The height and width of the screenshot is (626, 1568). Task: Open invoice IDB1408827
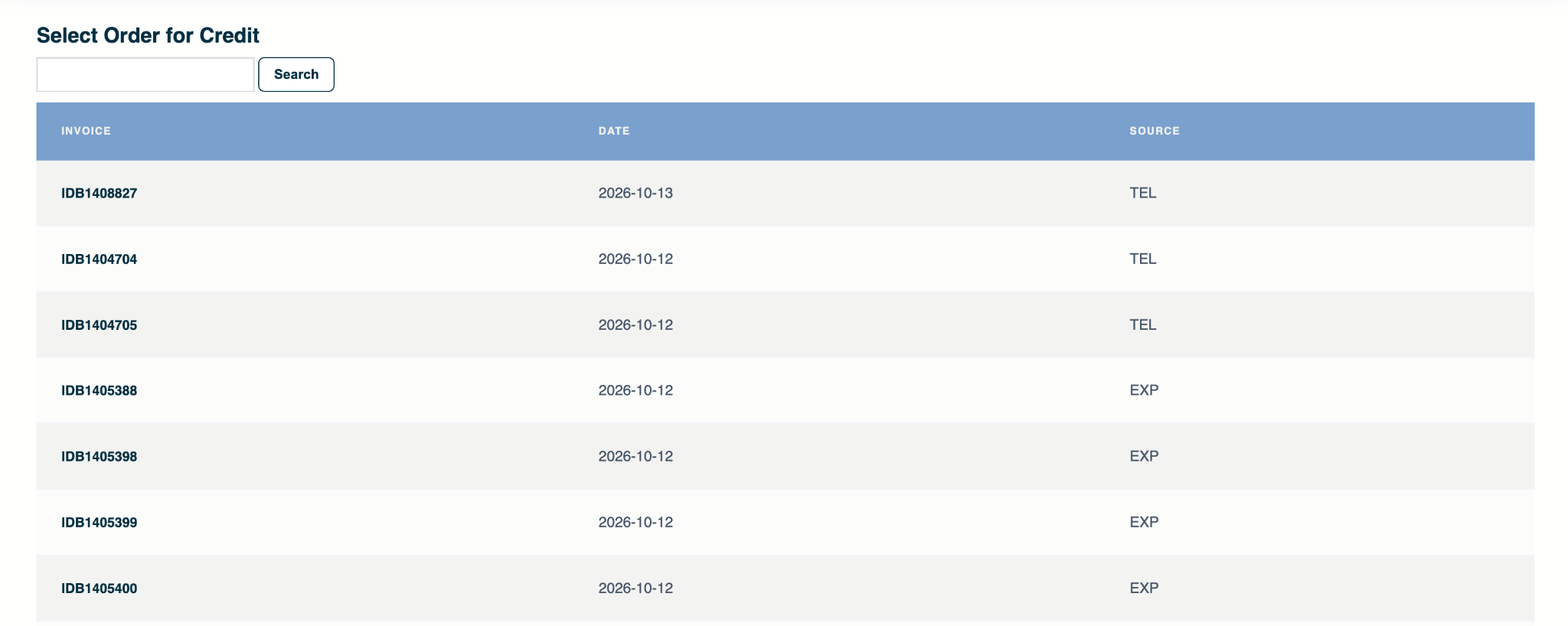coord(100,193)
